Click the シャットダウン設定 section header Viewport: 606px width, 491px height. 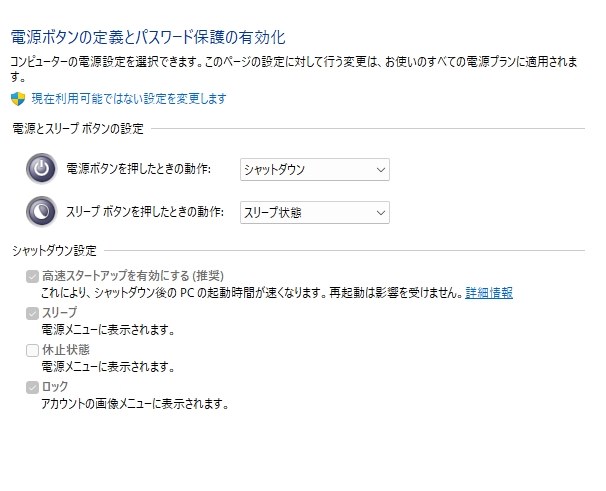point(54,251)
